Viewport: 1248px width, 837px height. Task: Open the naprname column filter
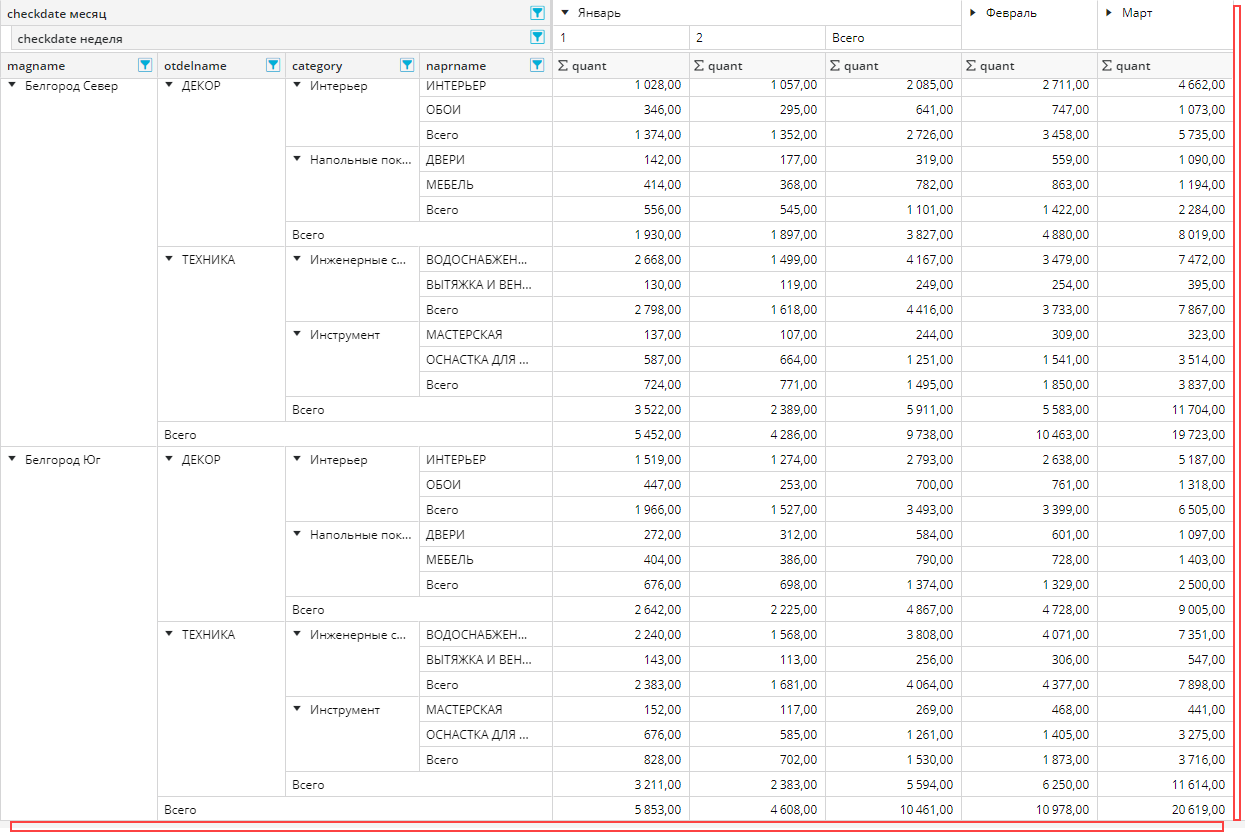537,65
